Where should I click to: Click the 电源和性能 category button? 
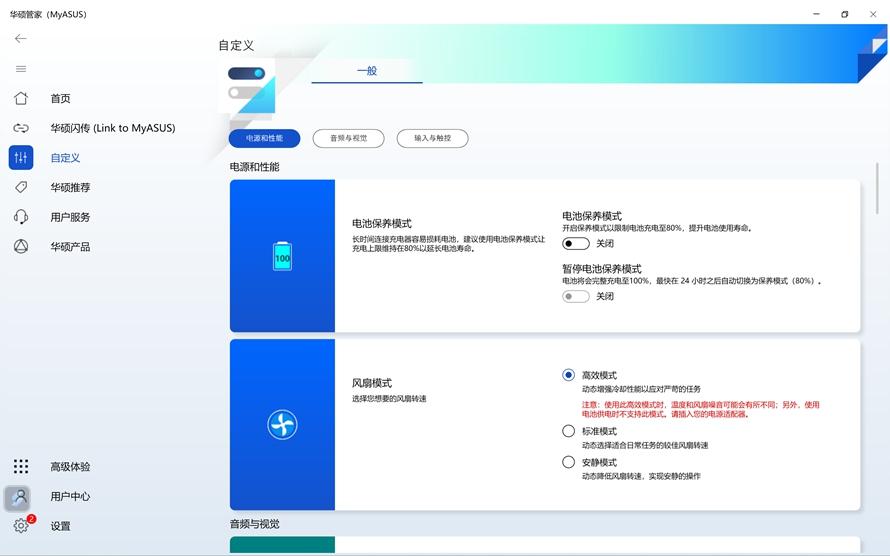264,138
